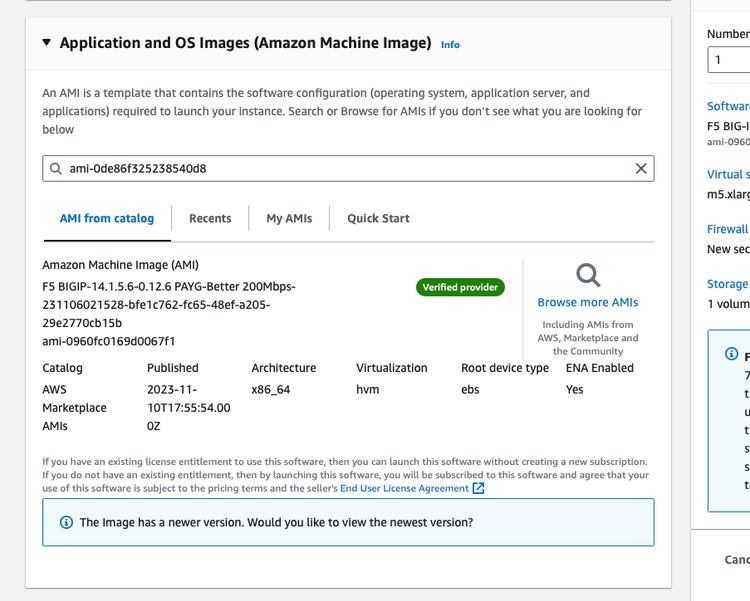750x601 pixels.
Task: Switch to the Recents tab
Action: [210, 218]
